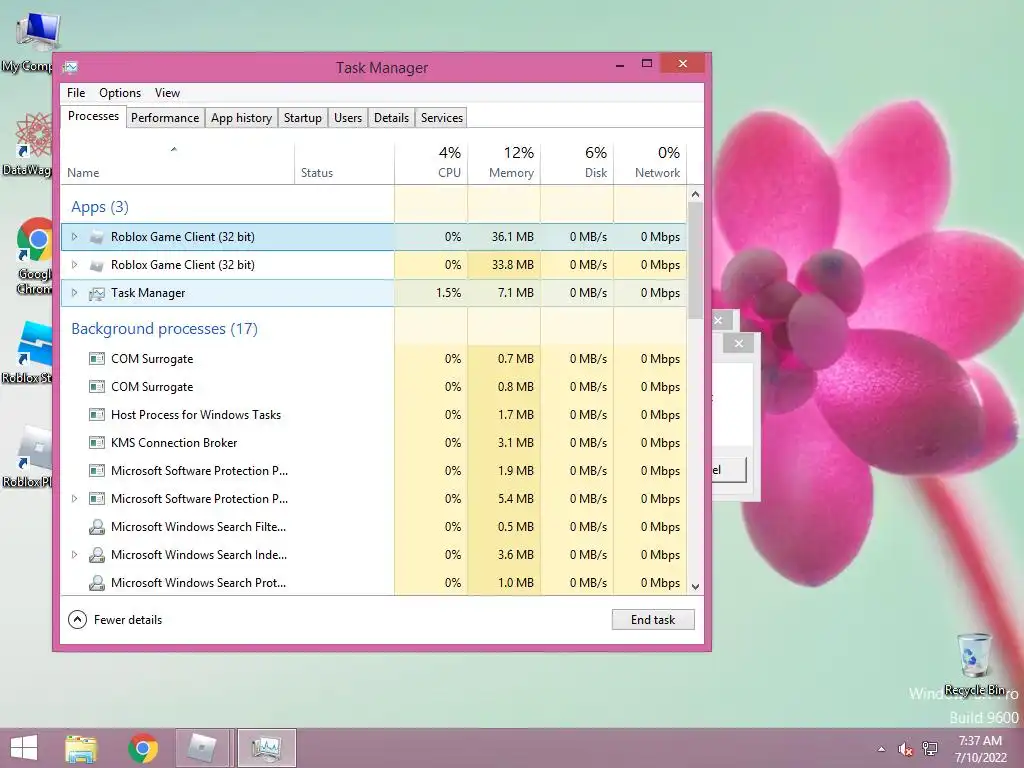Click Microsoft Windows Search Protocol icon
This screenshot has height=768, width=1024.
pyautogui.click(x=97, y=583)
